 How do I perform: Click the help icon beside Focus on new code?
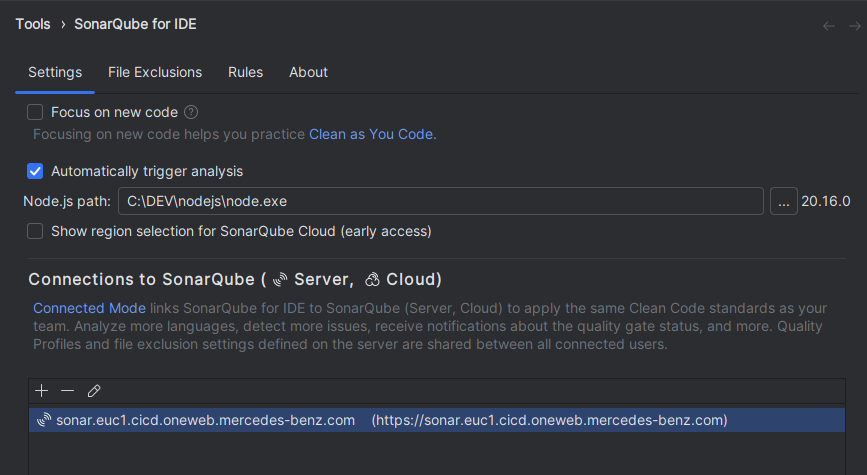[x=191, y=113]
